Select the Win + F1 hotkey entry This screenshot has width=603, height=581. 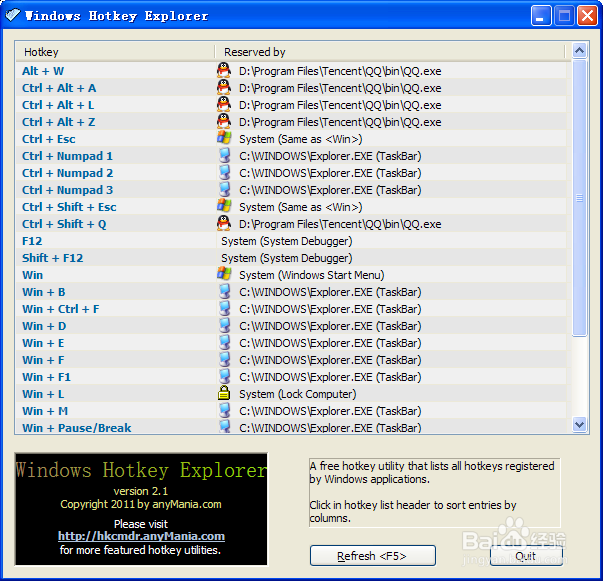[46, 377]
